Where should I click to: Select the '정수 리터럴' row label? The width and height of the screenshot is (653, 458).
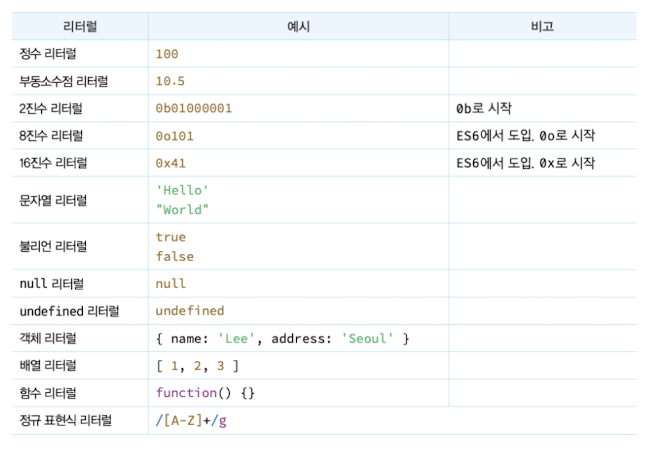(x=48, y=54)
